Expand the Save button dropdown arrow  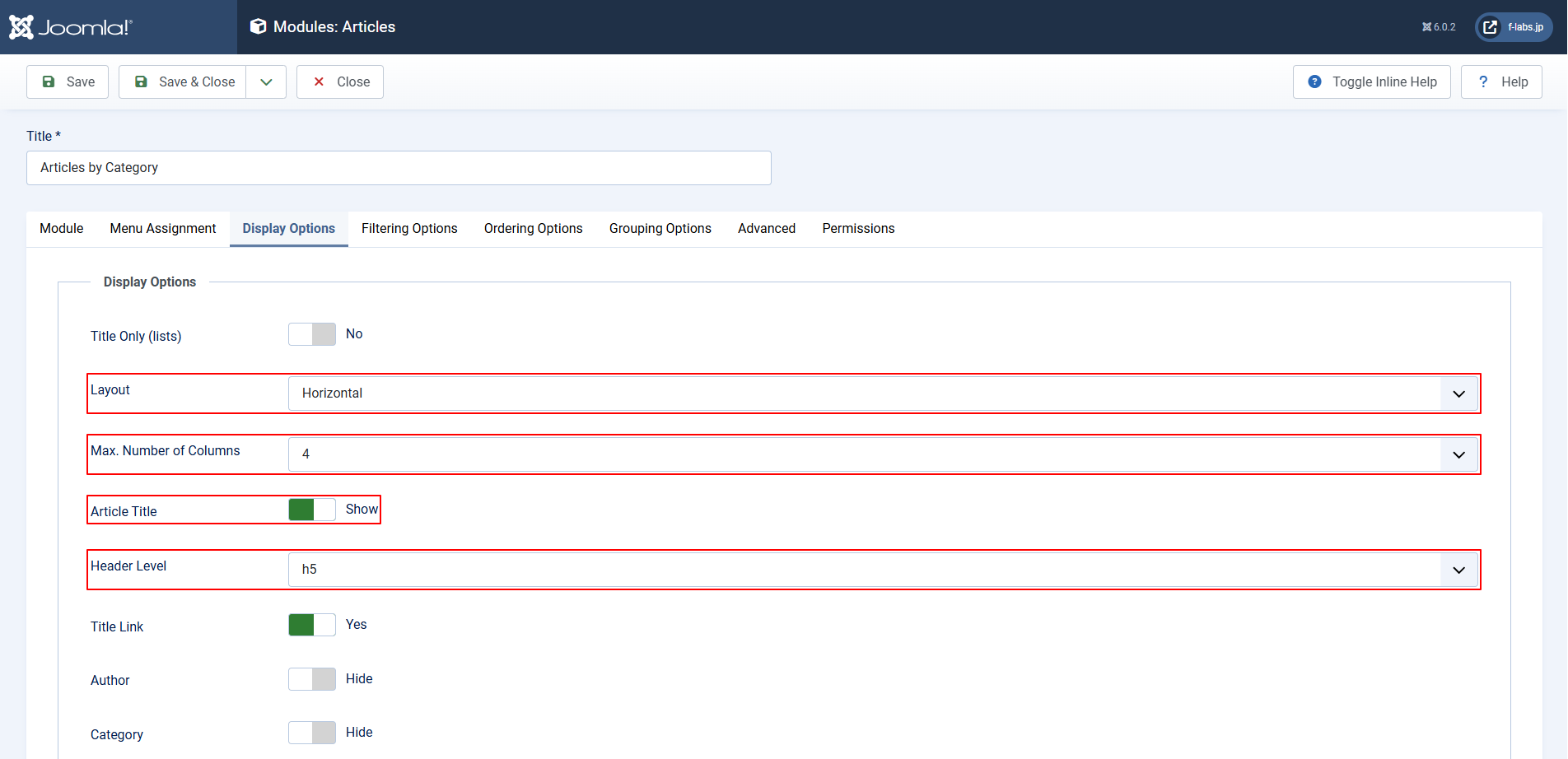265,81
